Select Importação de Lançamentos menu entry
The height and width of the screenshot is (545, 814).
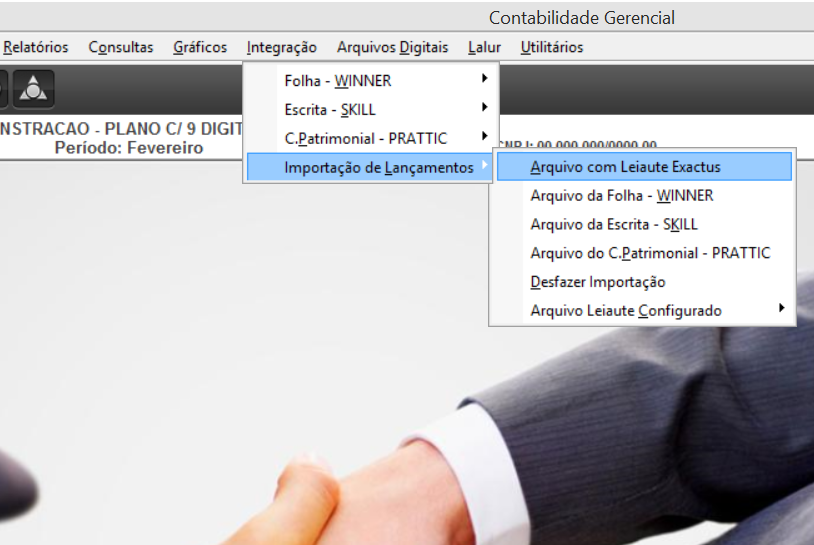coord(369,167)
